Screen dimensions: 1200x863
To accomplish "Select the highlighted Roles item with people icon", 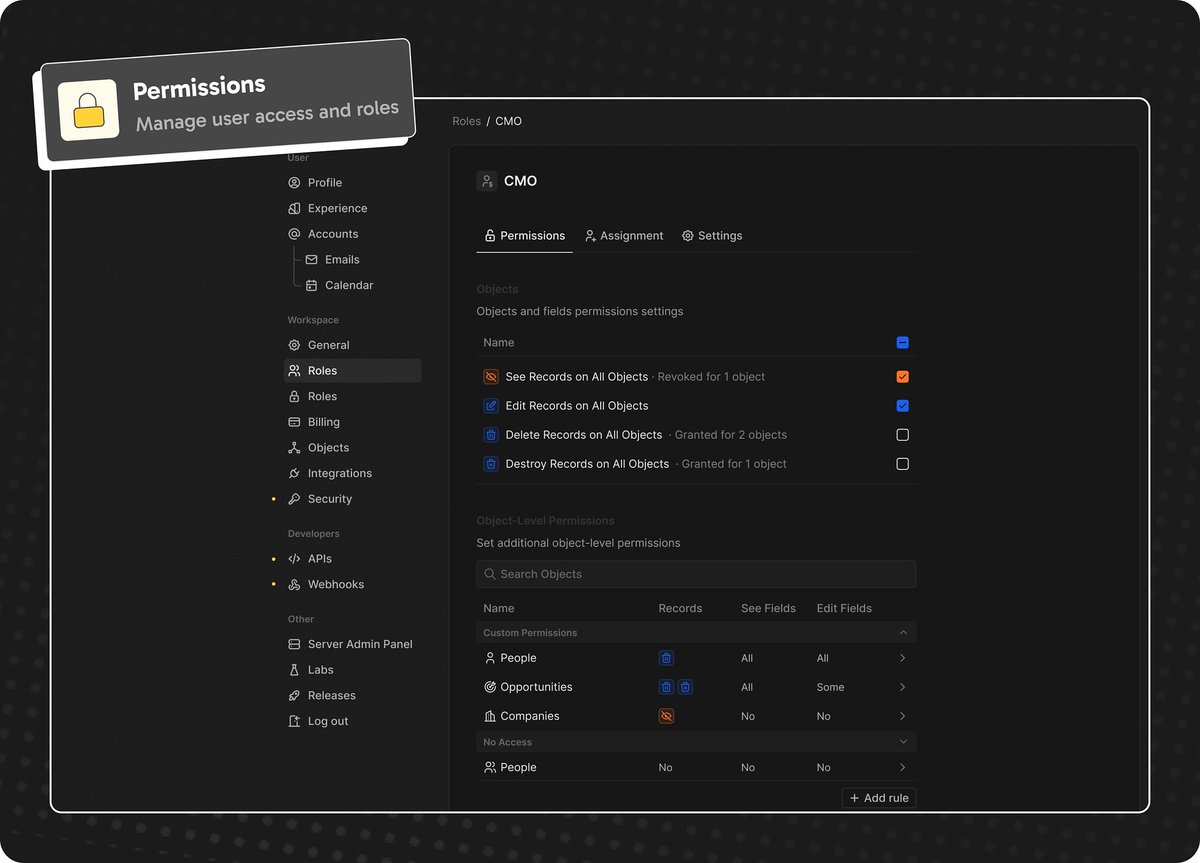I will (x=352, y=371).
